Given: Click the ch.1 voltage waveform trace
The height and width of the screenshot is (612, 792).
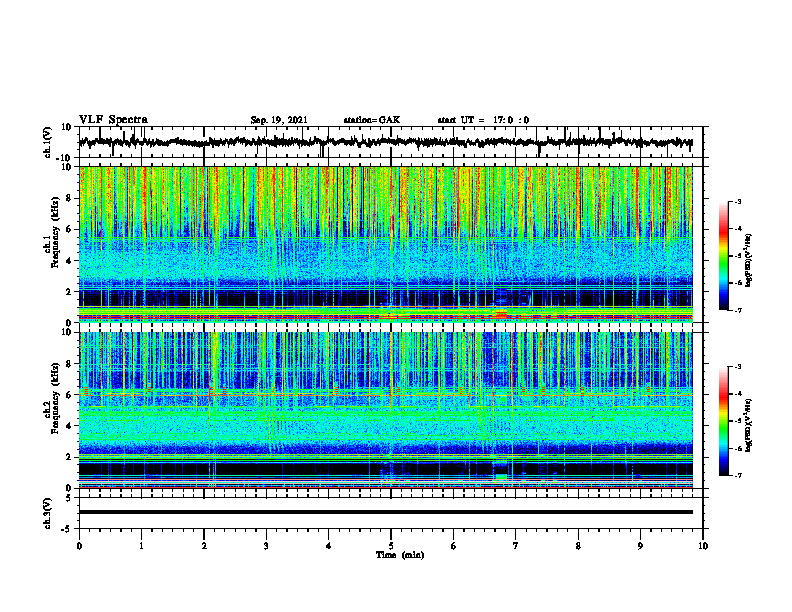Looking at the screenshot, I should (x=385, y=142).
